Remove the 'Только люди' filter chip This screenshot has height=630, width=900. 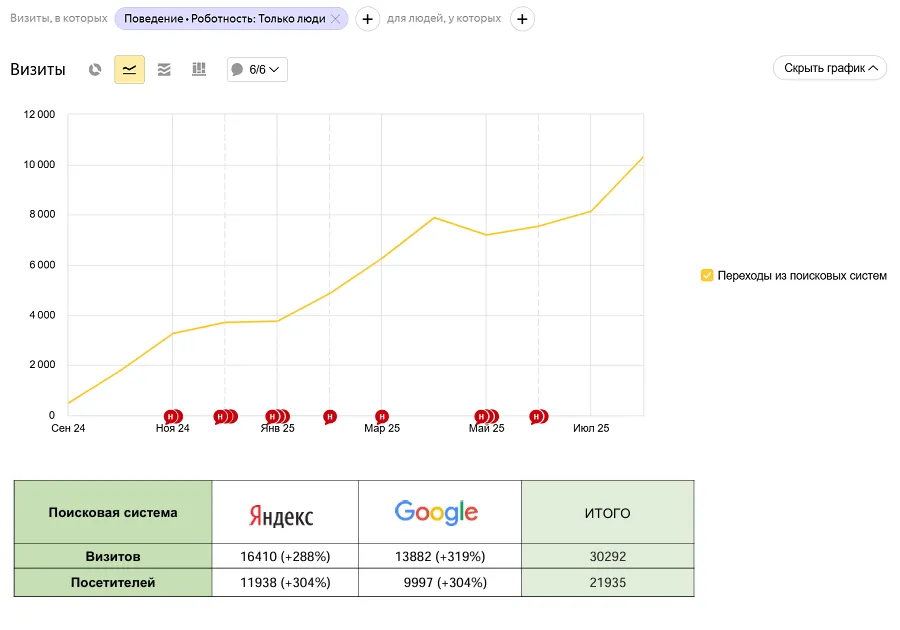click(335, 19)
